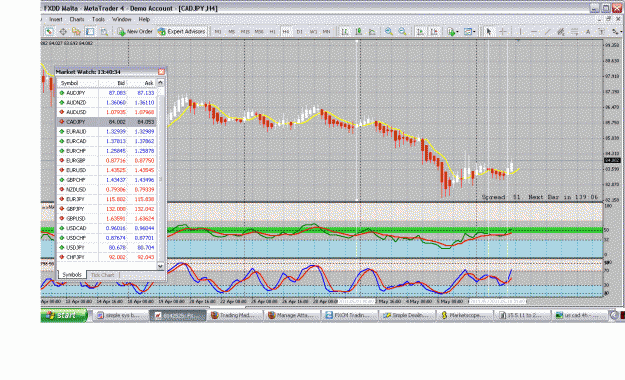This screenshot has height=380, width=625.
Task: Switch chart to M30 timeframe
Action: pyautogui.click(x=259, y=32)
